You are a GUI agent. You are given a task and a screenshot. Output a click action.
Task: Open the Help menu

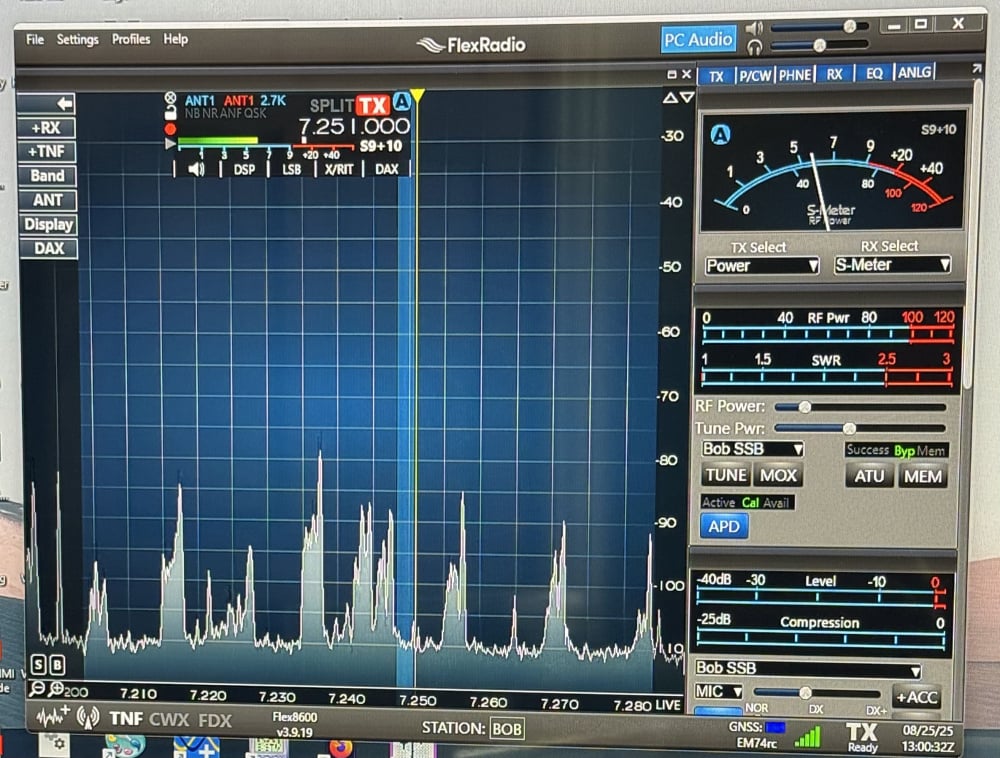coord(175,40)
